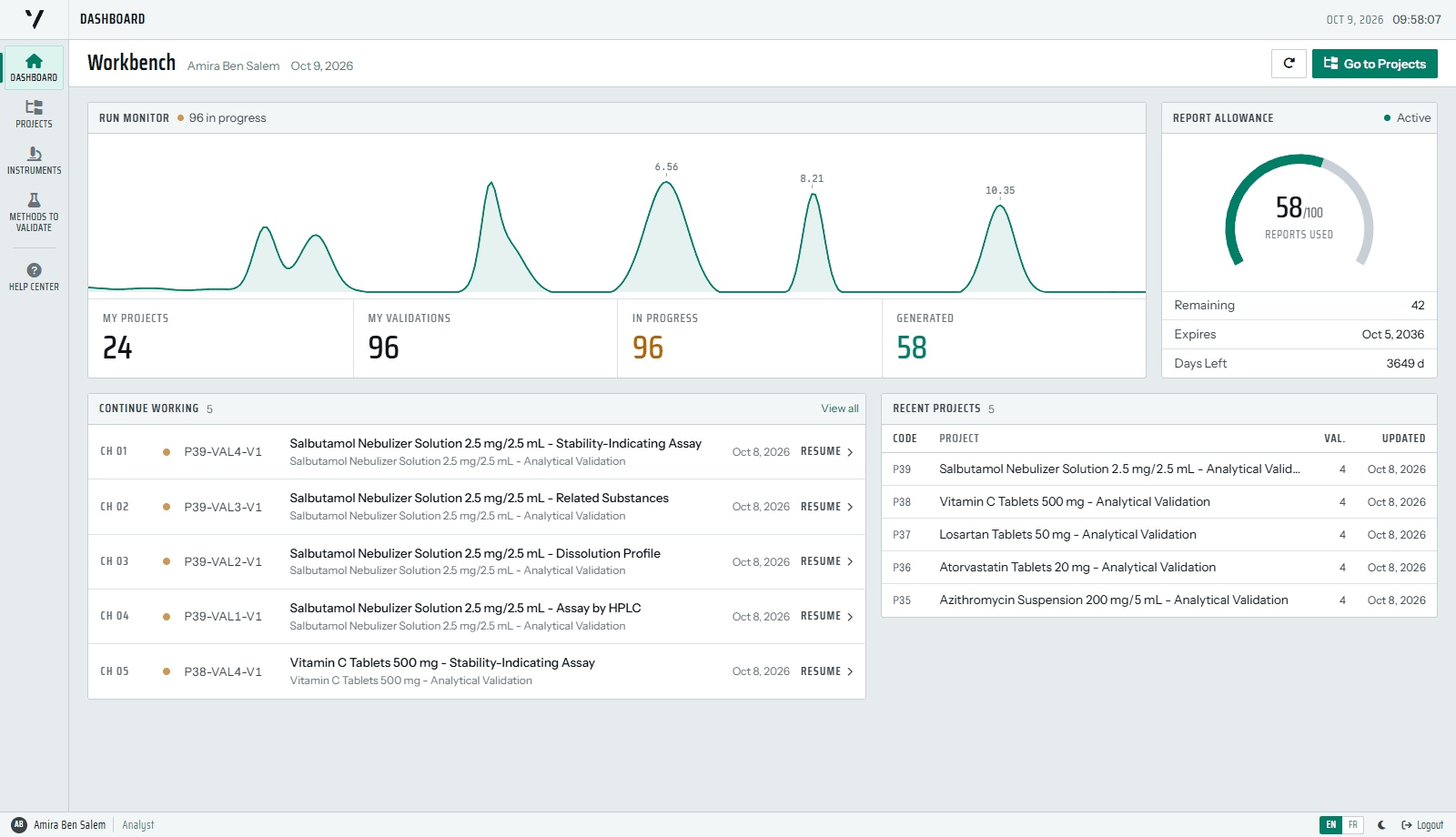The image size is (1456, 837).
Task: Open Methods to Validate flask icon
Action: 34,200
